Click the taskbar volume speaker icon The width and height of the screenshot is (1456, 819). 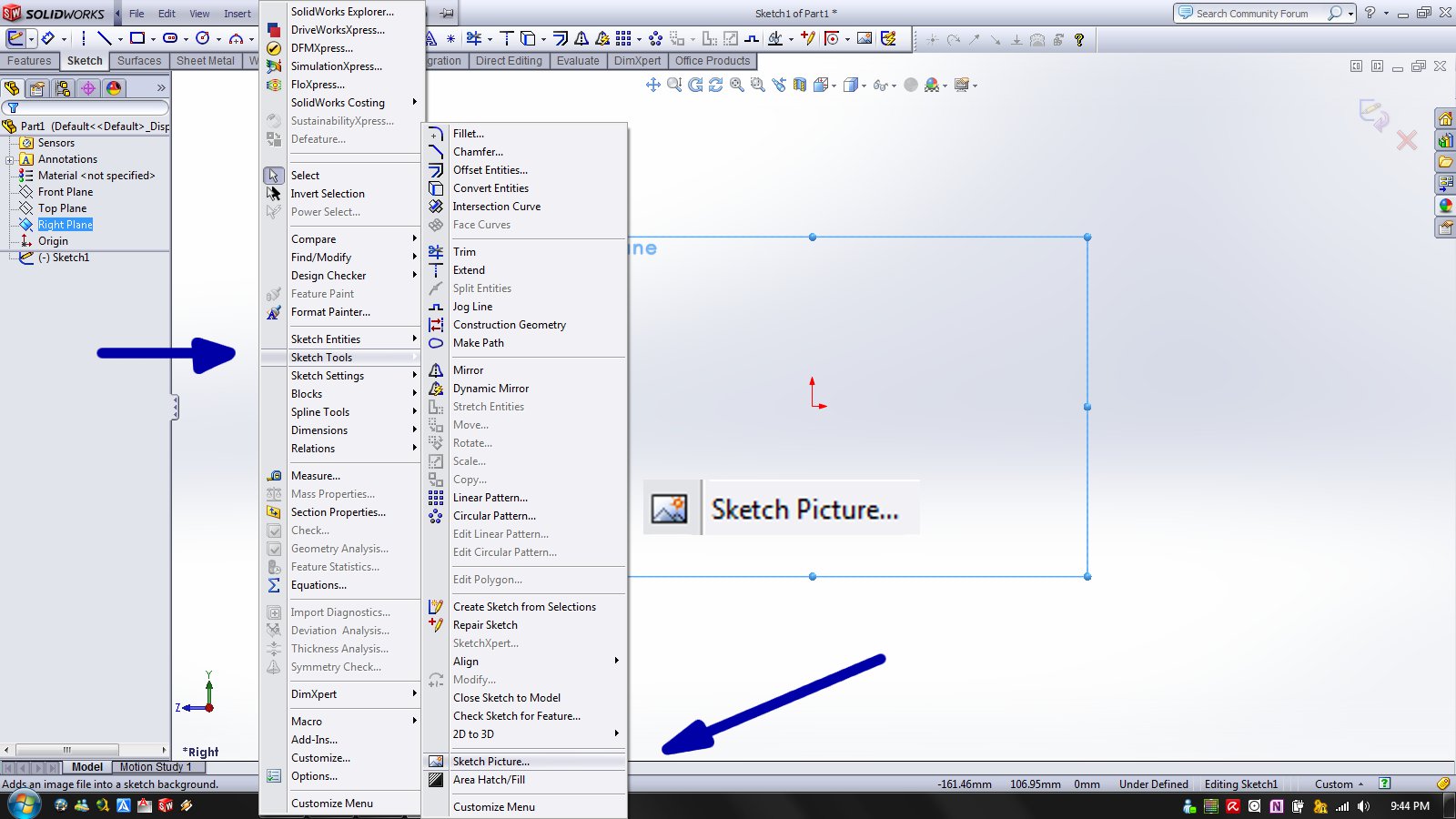[1363, 806]
